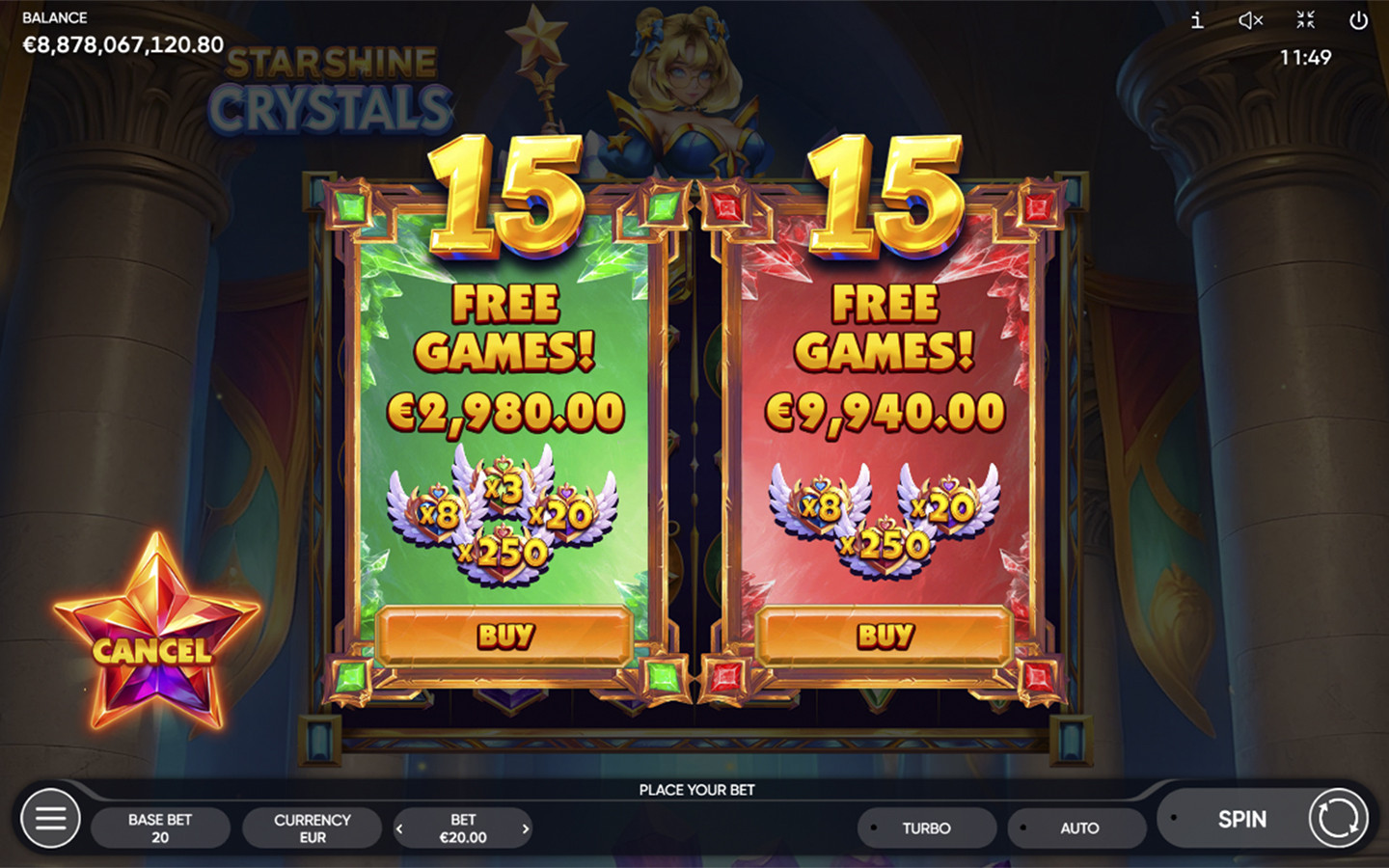Buy the green €2,980.00 free games
The height and width of the screenshot is (868, 1389).
point(504,636)
